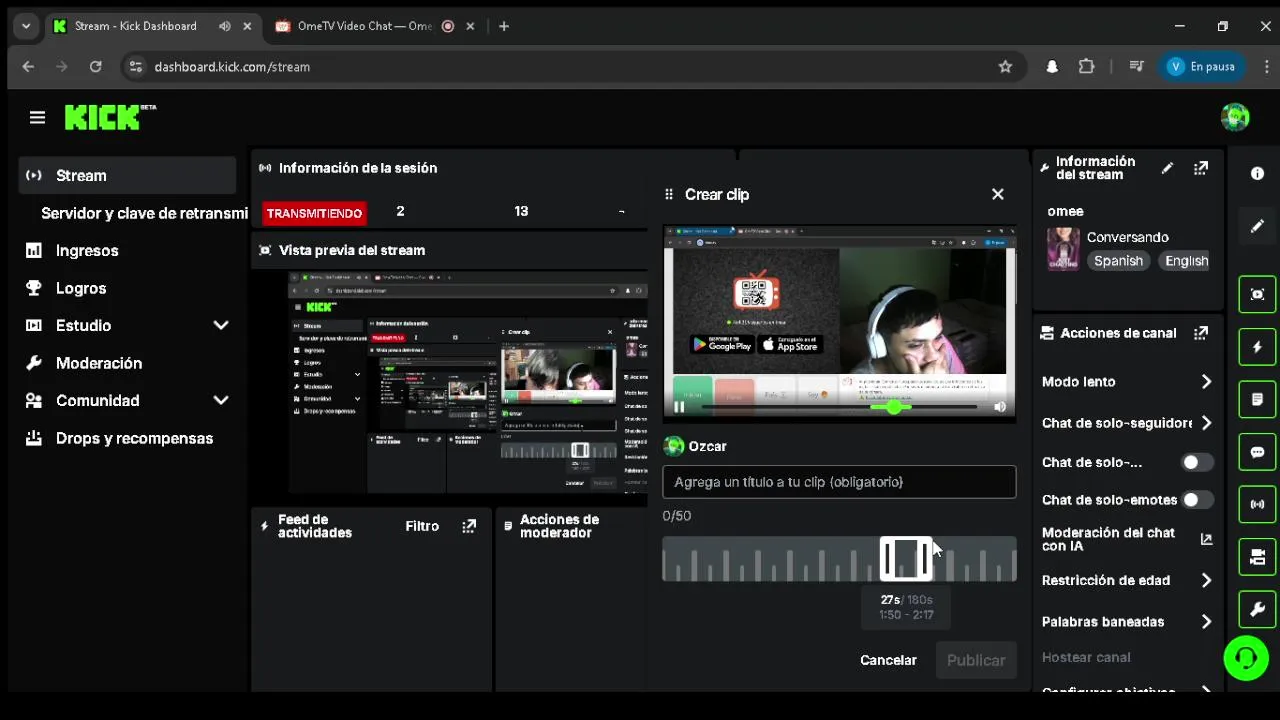Toggle stream preview widget icon in sidebar

click(x=1257, y=294)
